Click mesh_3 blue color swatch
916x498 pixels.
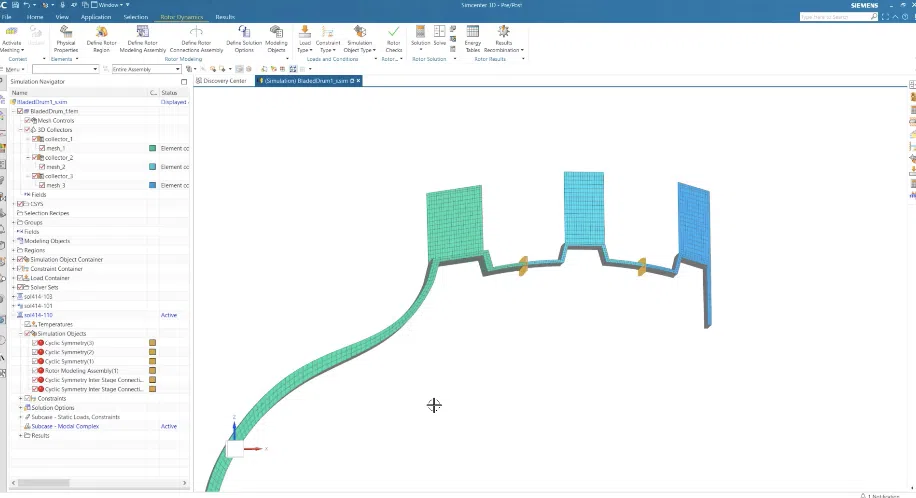(x=152, y=185)
